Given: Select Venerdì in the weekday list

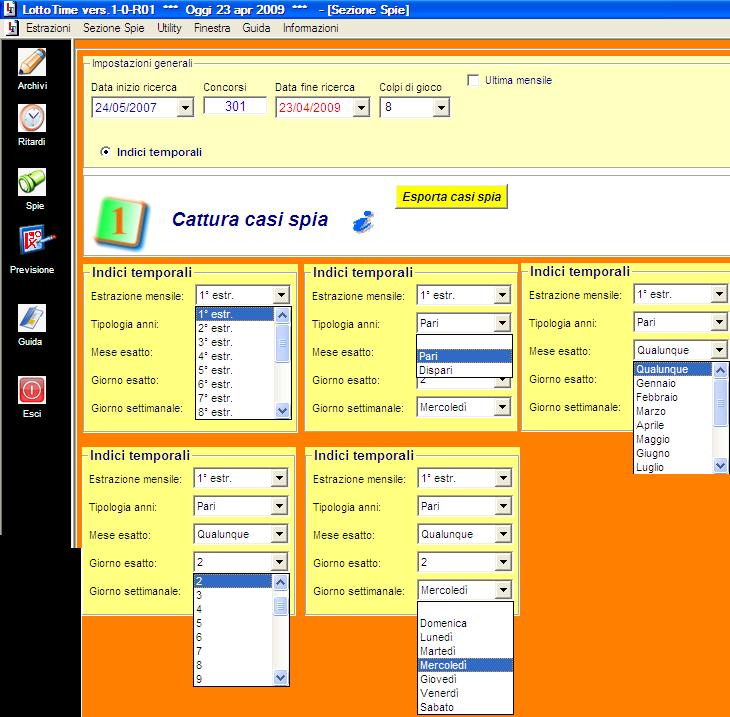Looking at the screenshot, I should [x=465, y=693].
